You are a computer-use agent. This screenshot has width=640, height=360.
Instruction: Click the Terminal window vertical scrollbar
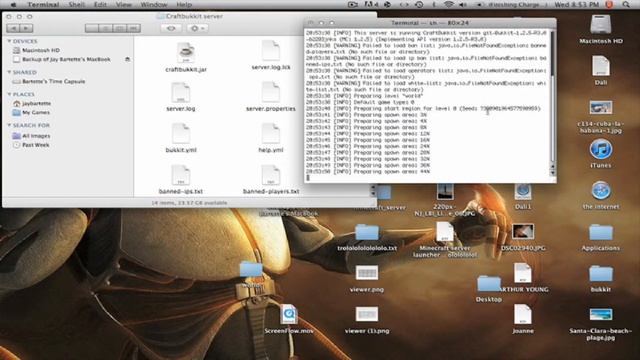click(x=553, y=96)
